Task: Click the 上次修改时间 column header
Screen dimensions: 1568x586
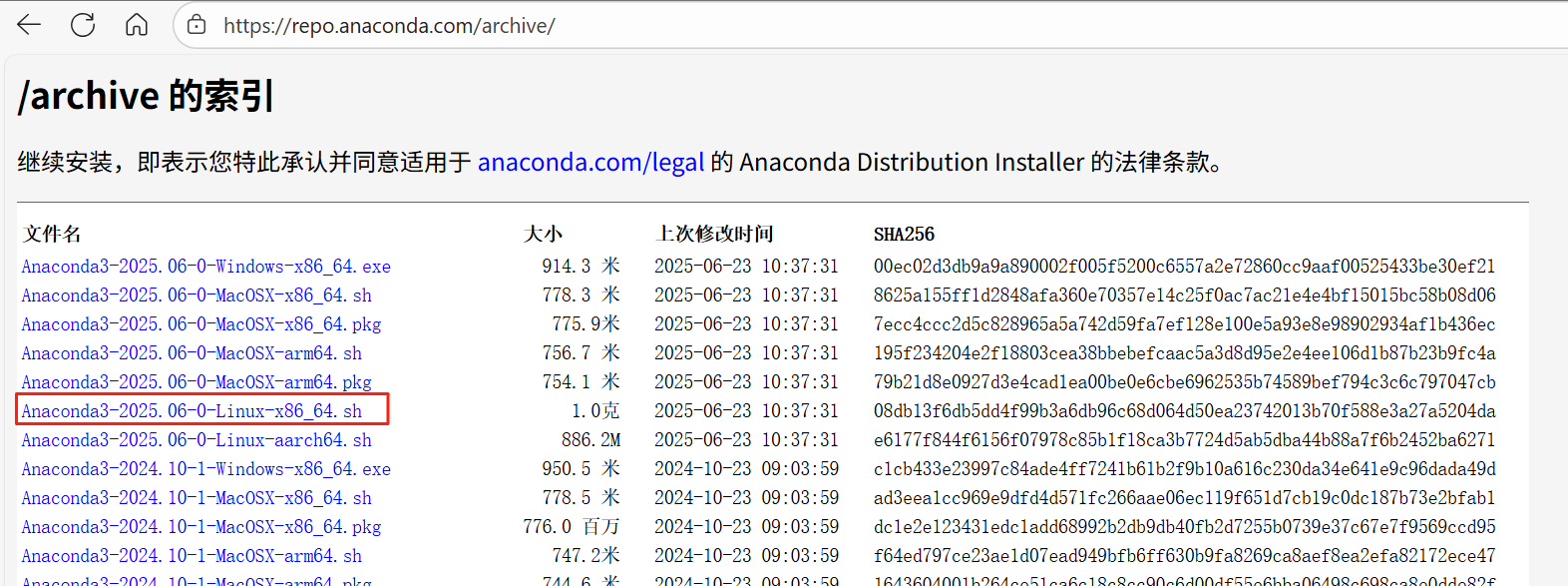Action: 714,235
